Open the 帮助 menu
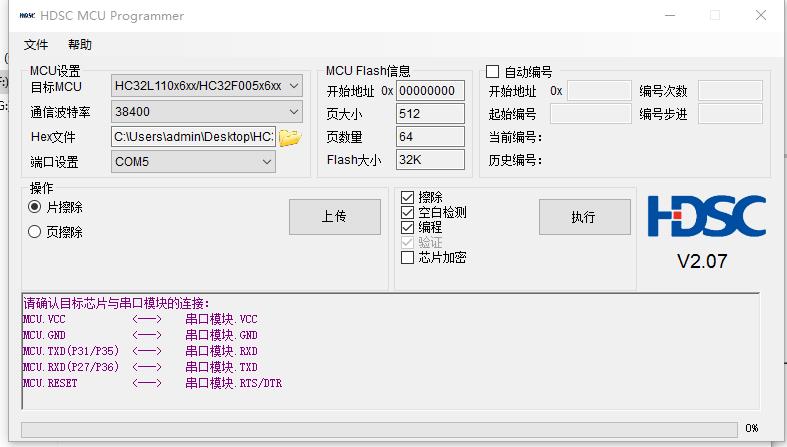The width and height of the screenshot is (787, 447). (80, 45)
